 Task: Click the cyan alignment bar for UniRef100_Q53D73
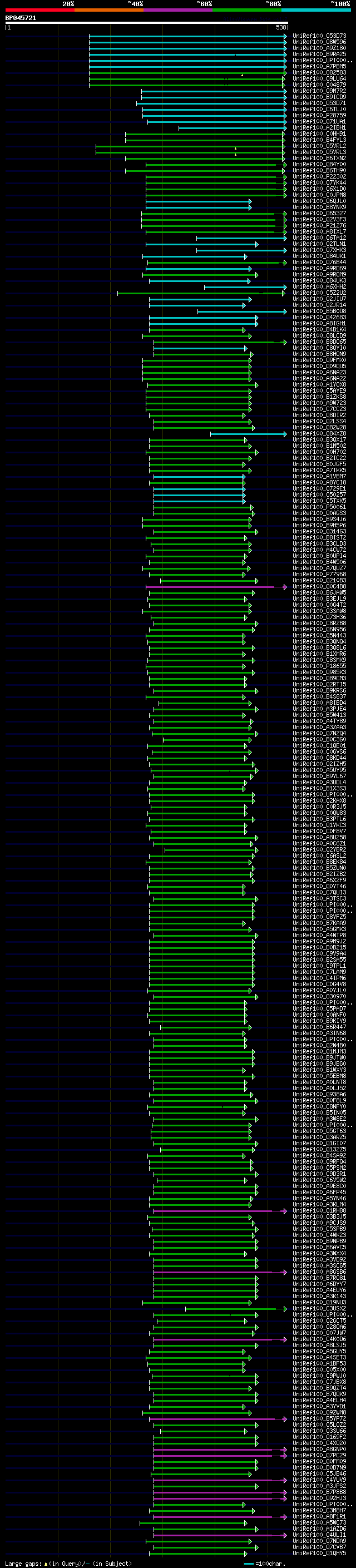[187, 36]
